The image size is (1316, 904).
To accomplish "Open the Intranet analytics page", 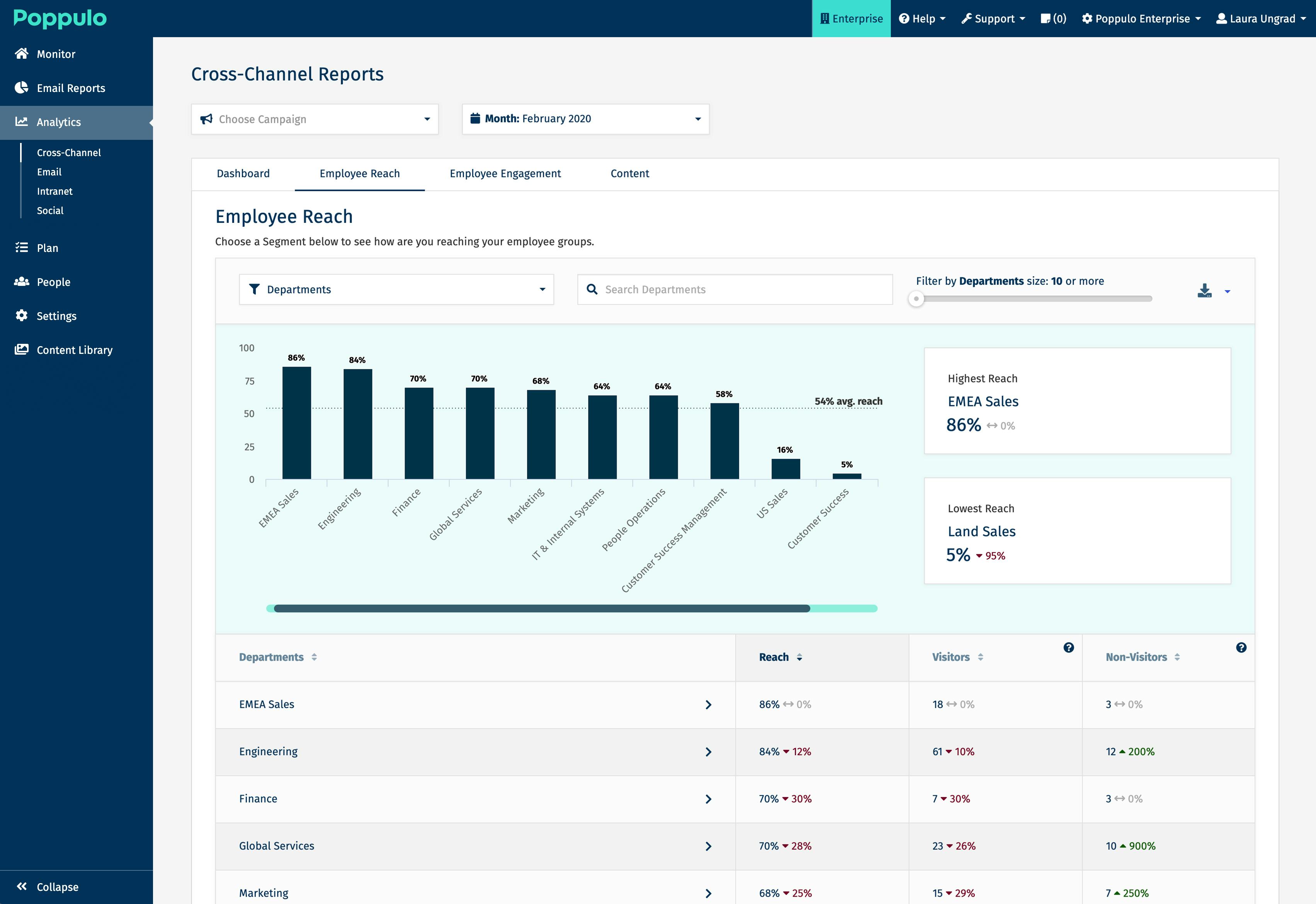I will pos(54,191).
